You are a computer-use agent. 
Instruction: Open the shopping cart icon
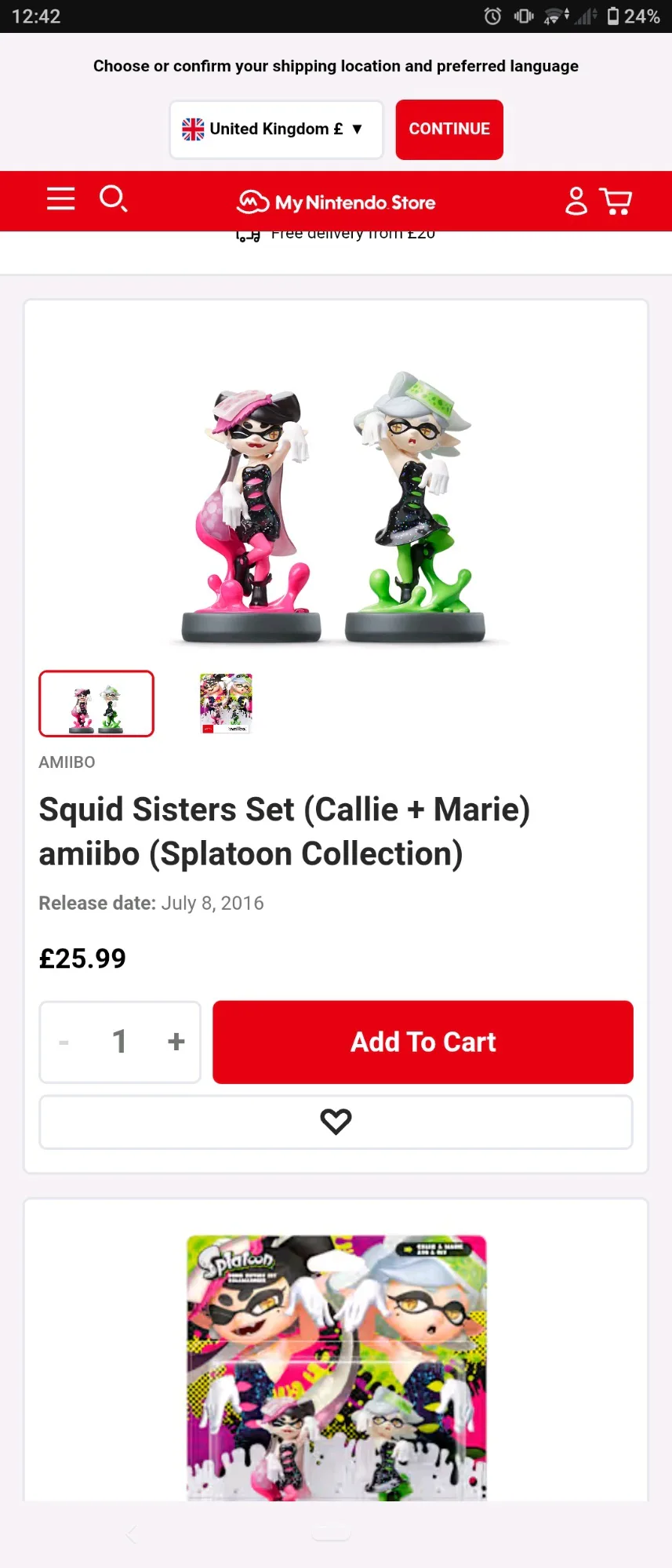click(616, 201)
